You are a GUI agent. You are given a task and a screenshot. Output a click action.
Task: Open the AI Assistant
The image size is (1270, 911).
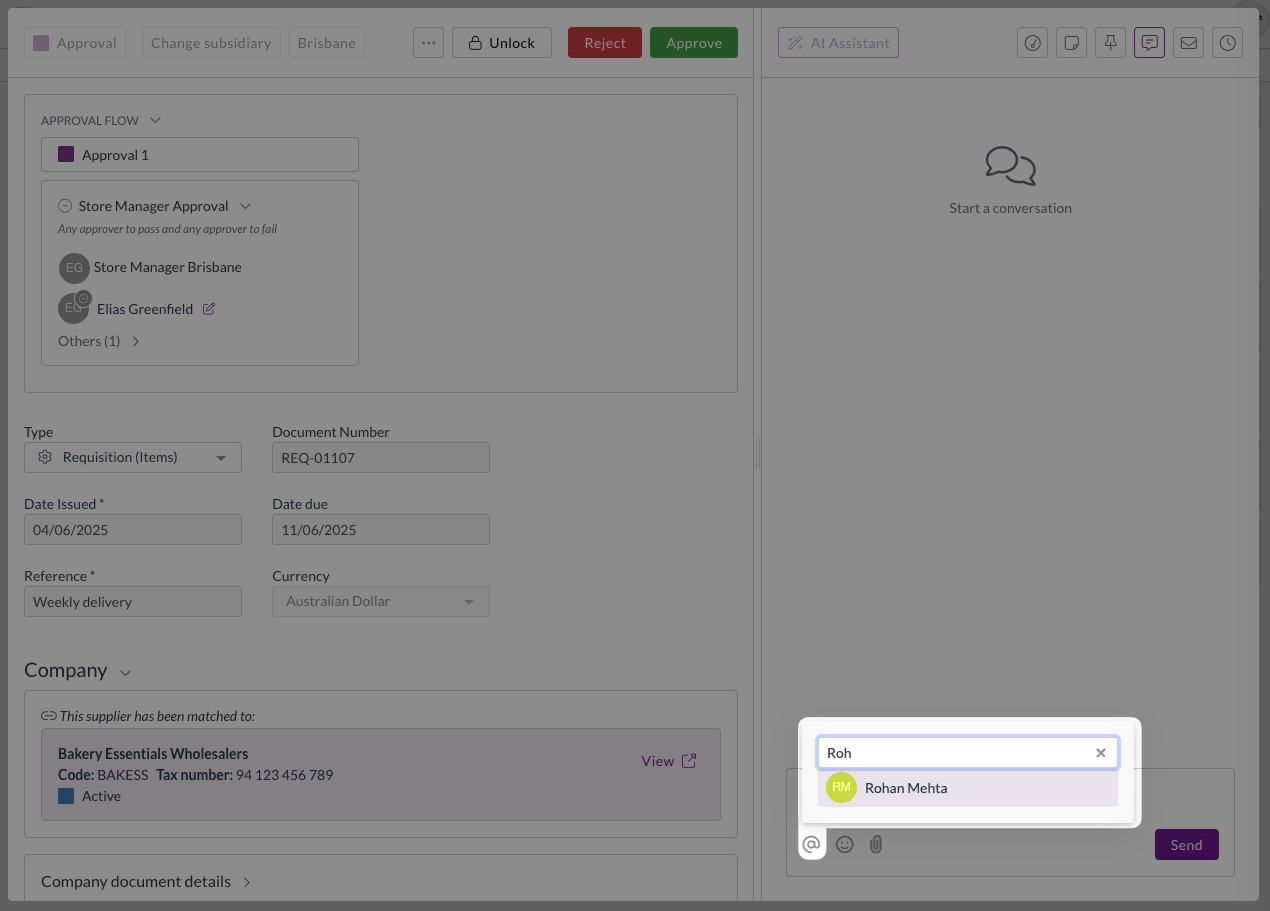pos(838,43)
